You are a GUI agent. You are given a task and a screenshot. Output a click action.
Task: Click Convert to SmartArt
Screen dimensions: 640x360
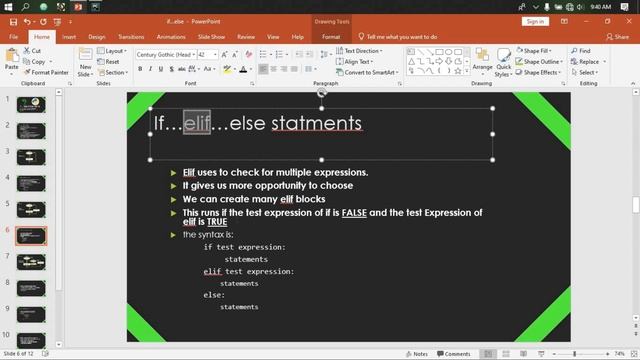pos(367,72)
